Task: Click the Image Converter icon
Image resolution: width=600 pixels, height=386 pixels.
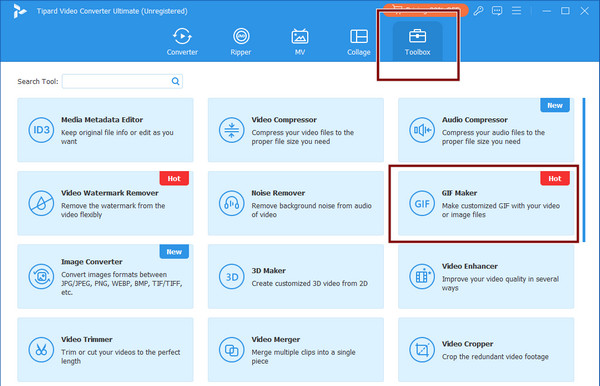Action: point(41,277)
